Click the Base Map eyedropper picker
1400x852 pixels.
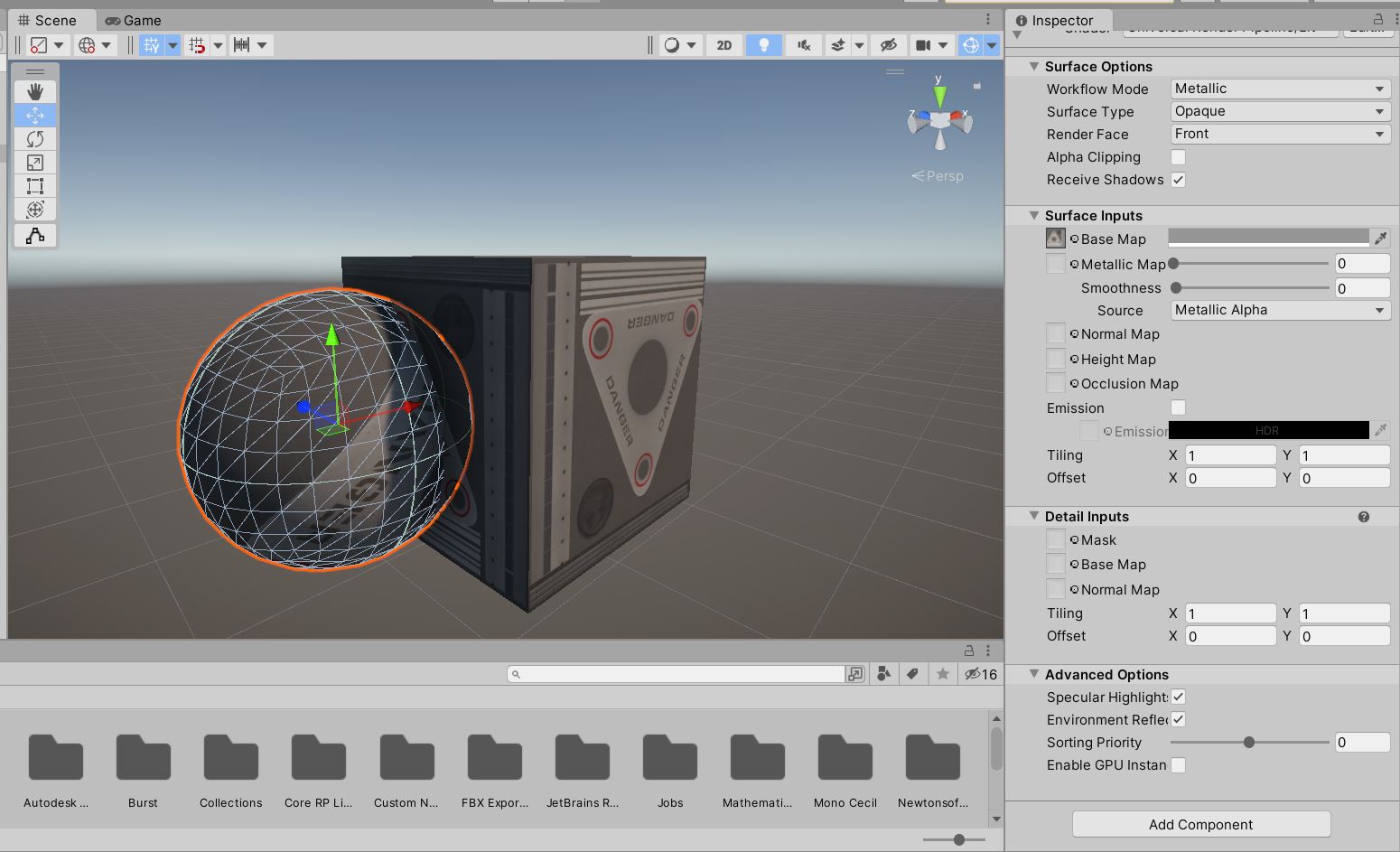coord(1380,238)
